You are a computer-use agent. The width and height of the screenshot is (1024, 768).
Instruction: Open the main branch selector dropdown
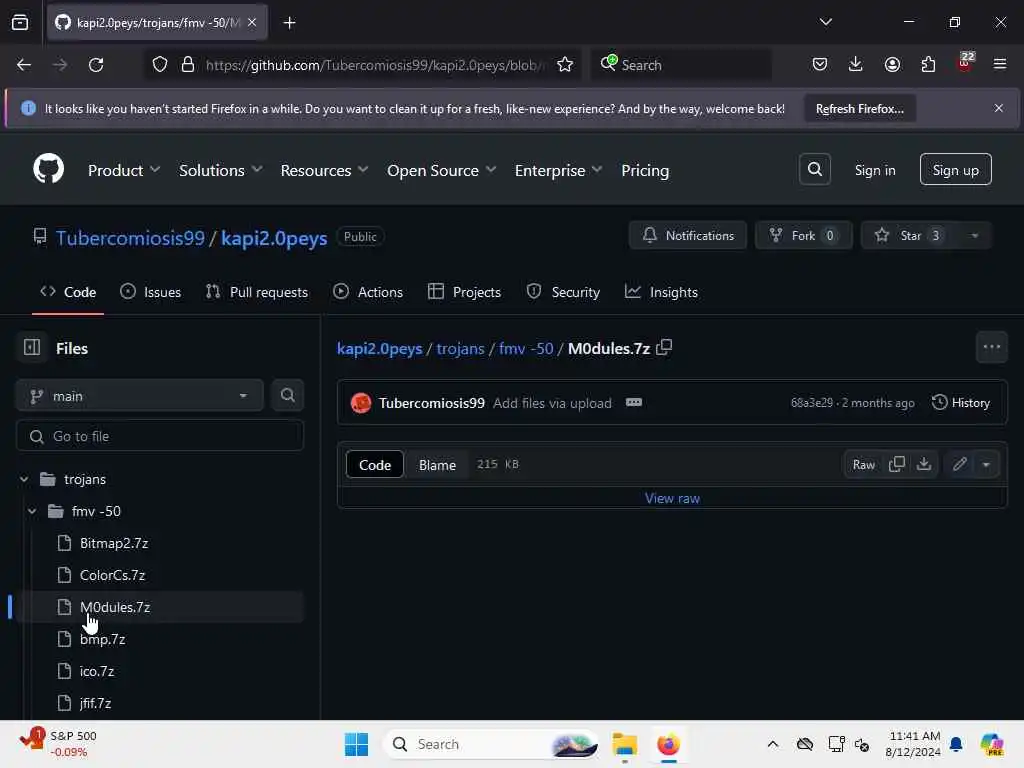(x=139, y=396)
